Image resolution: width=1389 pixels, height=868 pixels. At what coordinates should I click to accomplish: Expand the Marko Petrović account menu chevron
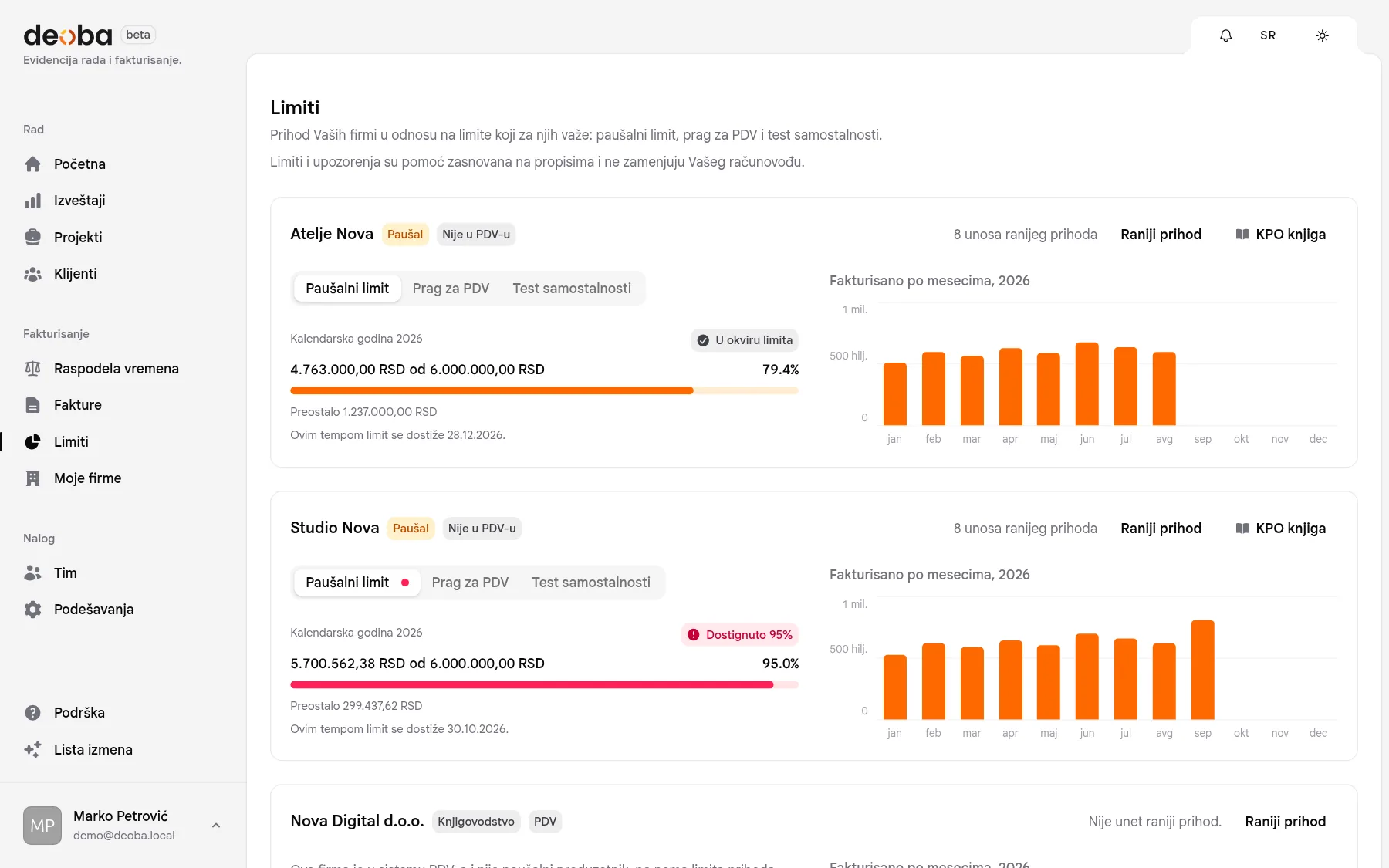click(x=216, y=826)
